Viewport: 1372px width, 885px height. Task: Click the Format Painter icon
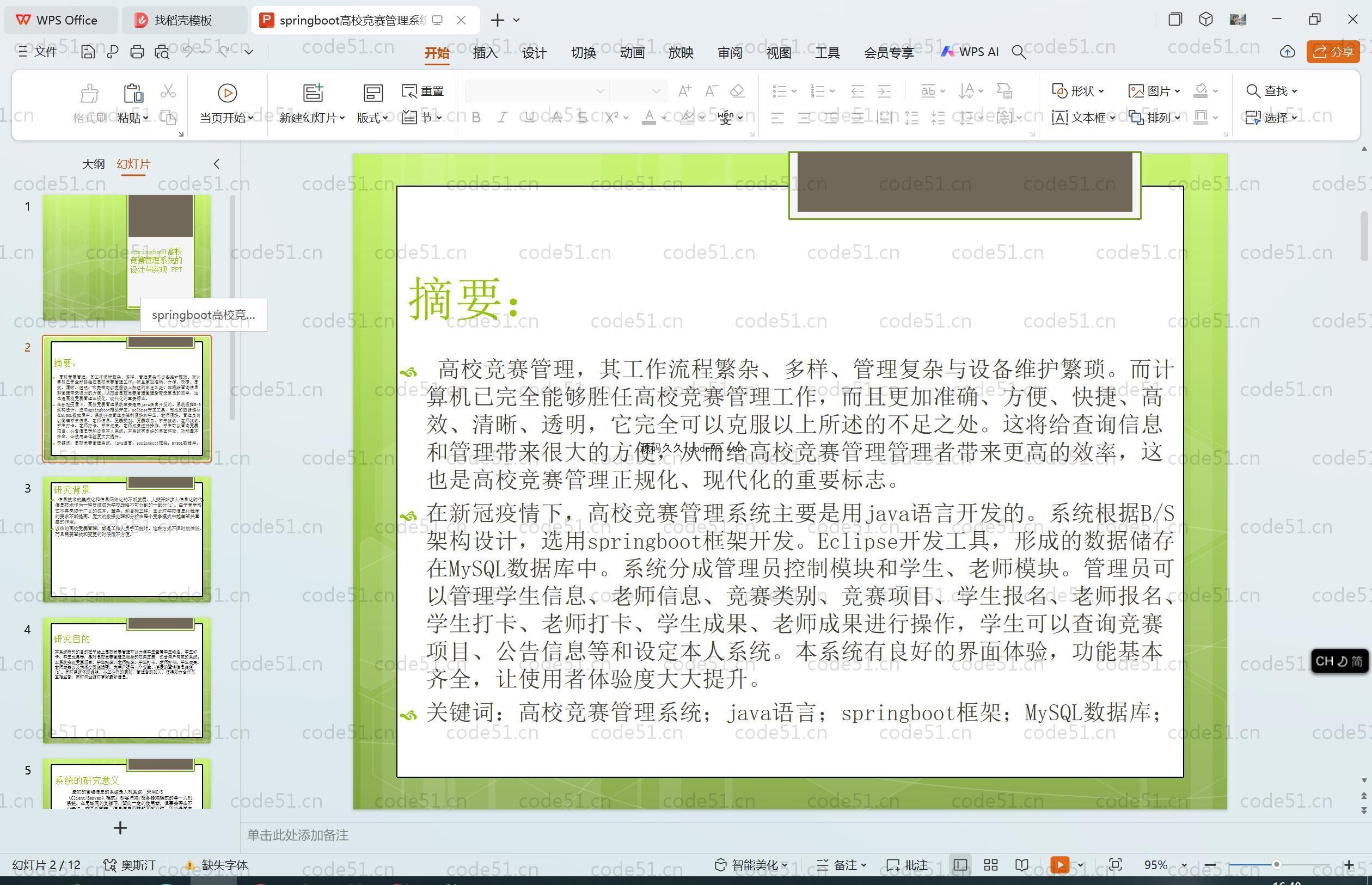(x=89, y=93)
